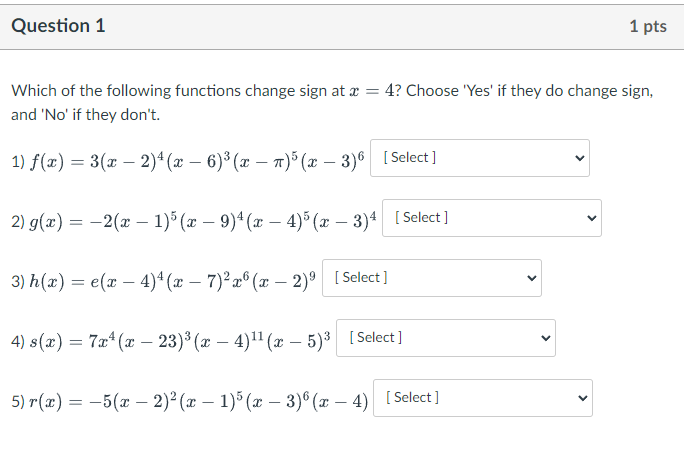Open the Select dropdown for s(x)
Screen dimensions: 684x463
point(446,338)
